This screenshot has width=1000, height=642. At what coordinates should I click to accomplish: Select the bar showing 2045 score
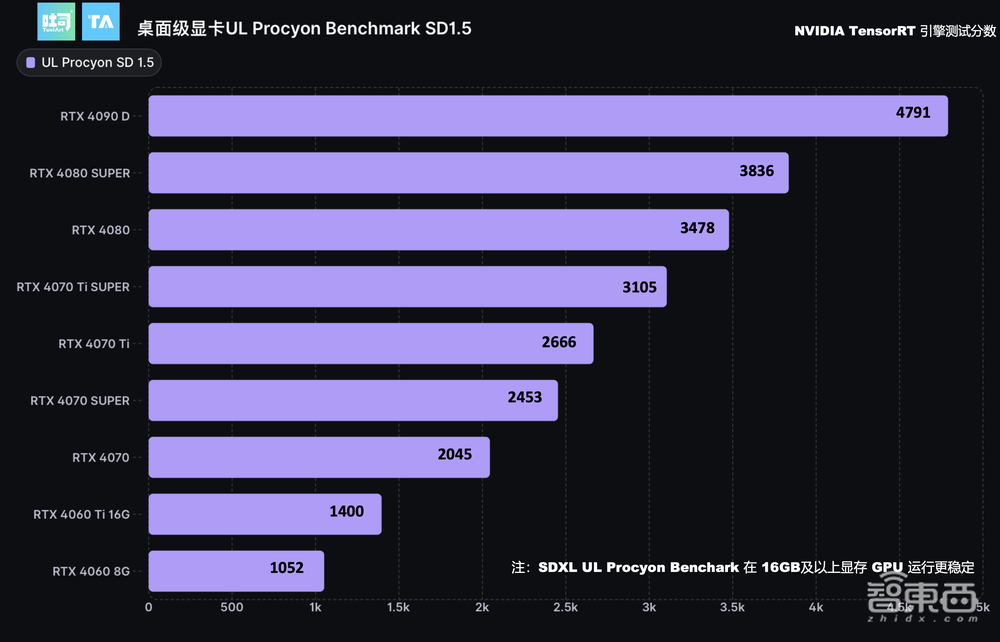[x=319, y=457]
